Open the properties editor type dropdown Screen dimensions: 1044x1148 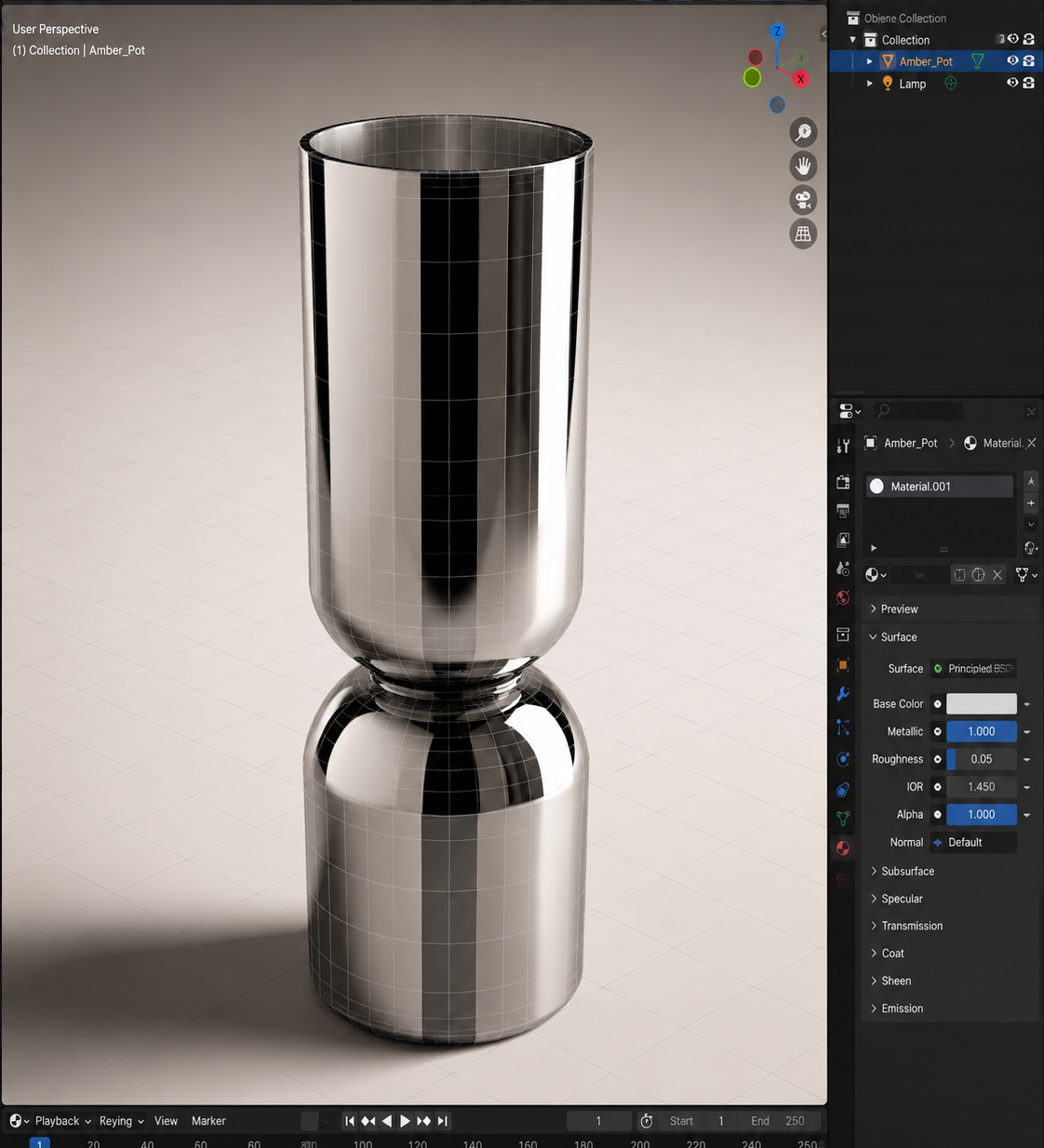coord(850,411)
